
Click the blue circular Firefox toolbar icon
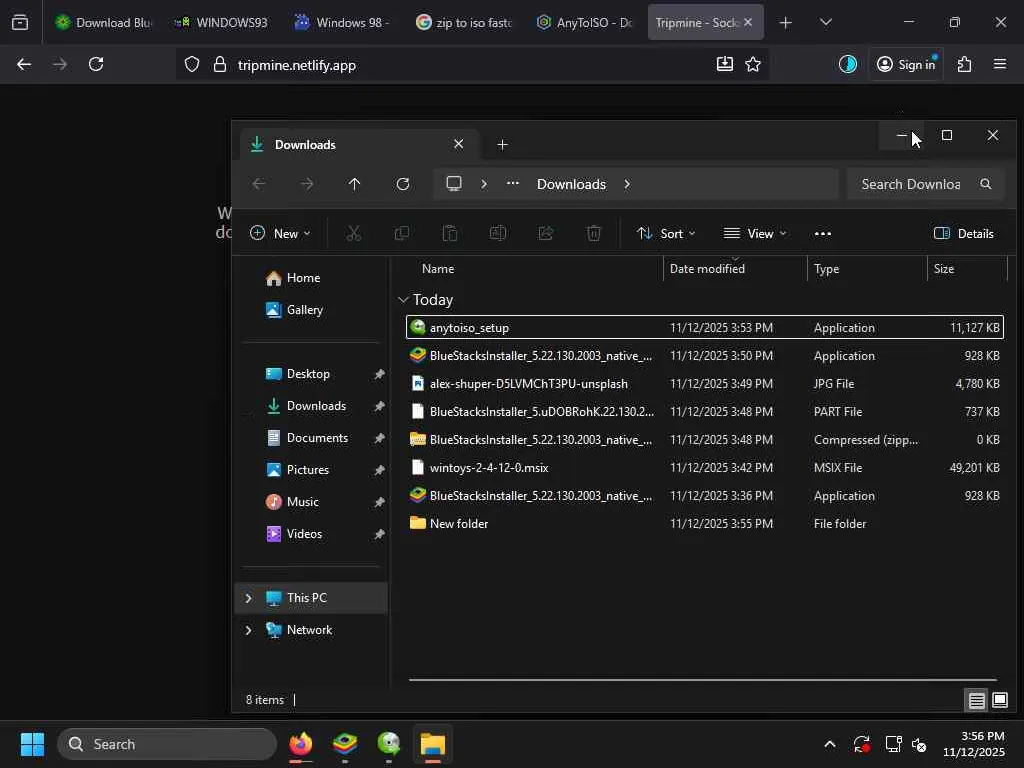848,64
